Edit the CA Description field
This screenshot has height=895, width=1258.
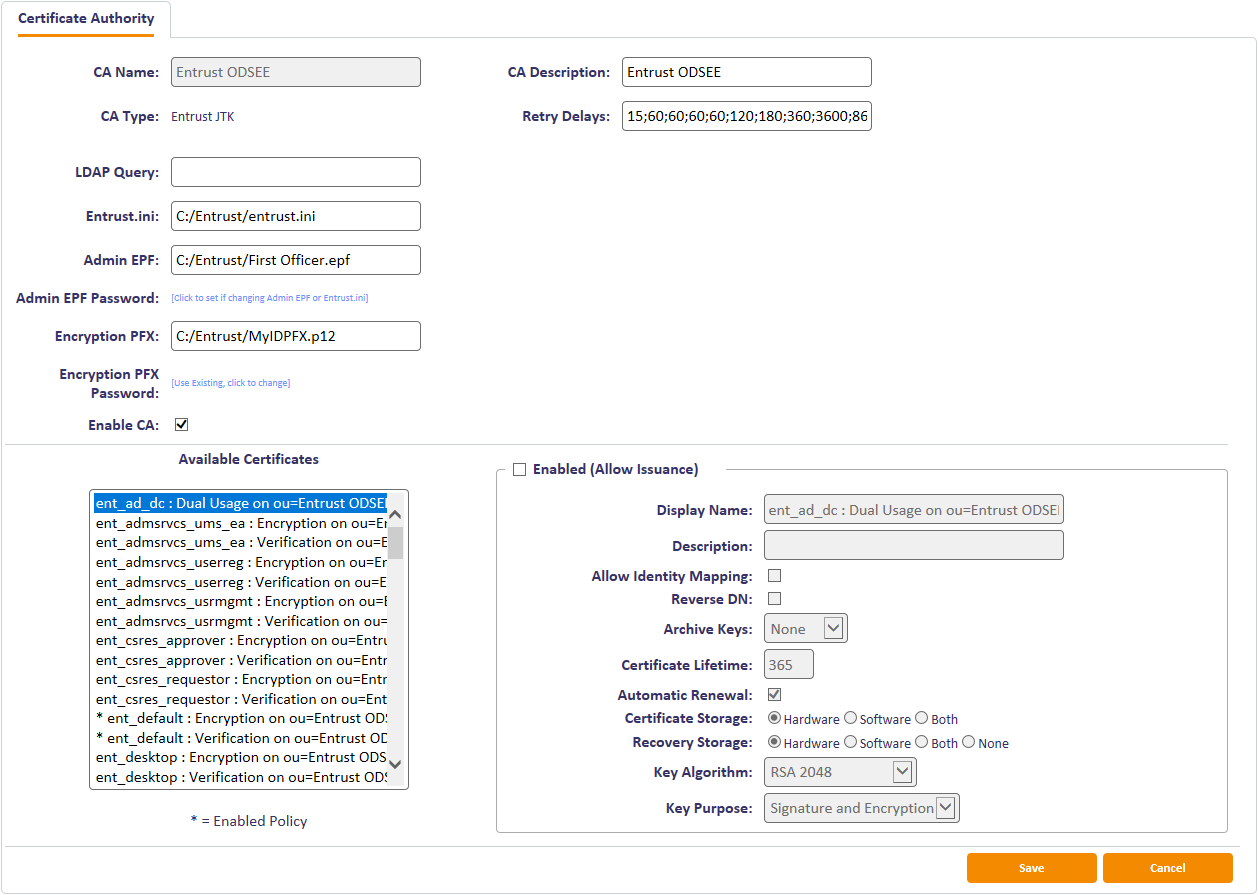[x=747, y=72]
